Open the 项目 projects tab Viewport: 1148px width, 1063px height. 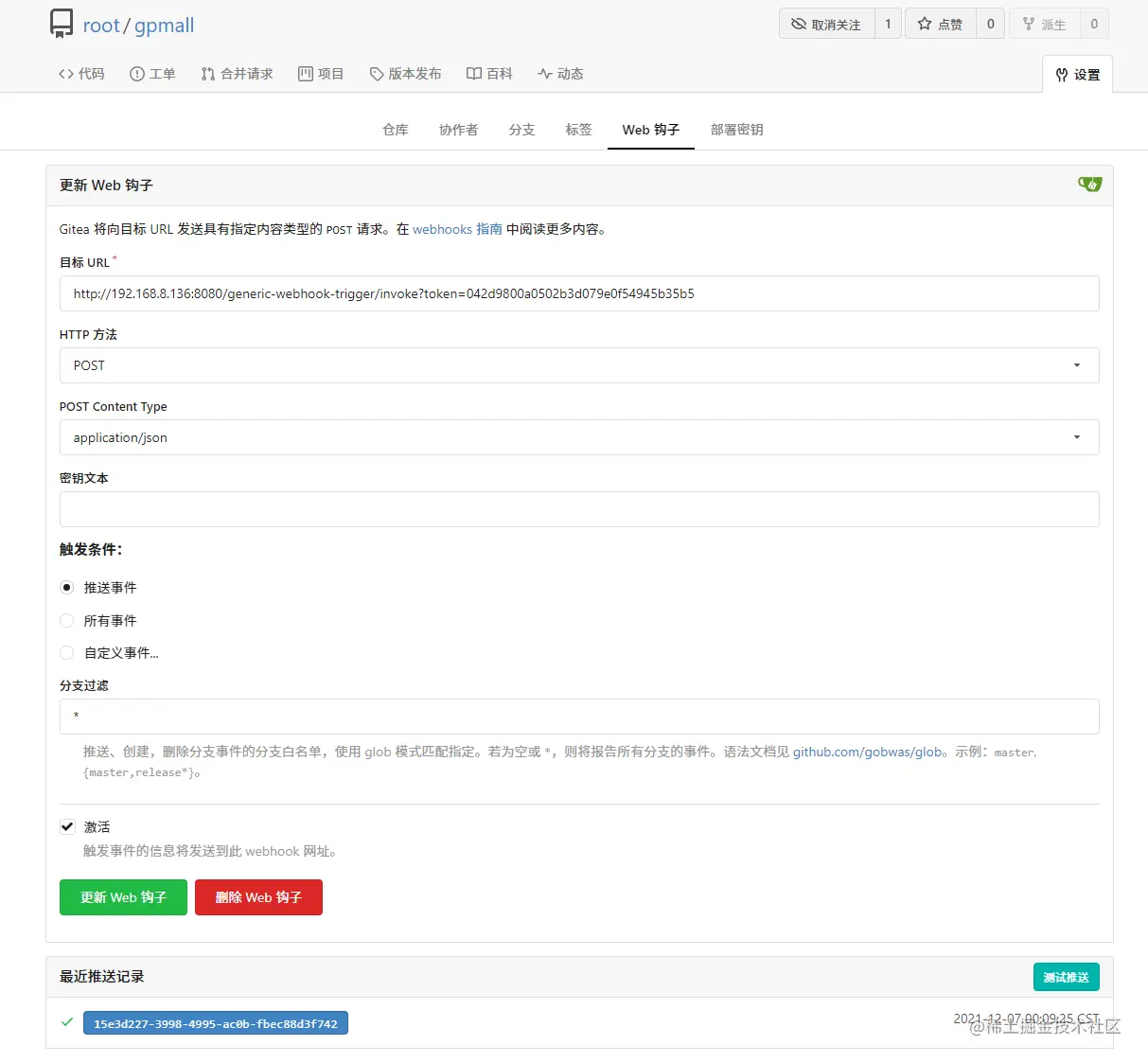click(321, 74)
